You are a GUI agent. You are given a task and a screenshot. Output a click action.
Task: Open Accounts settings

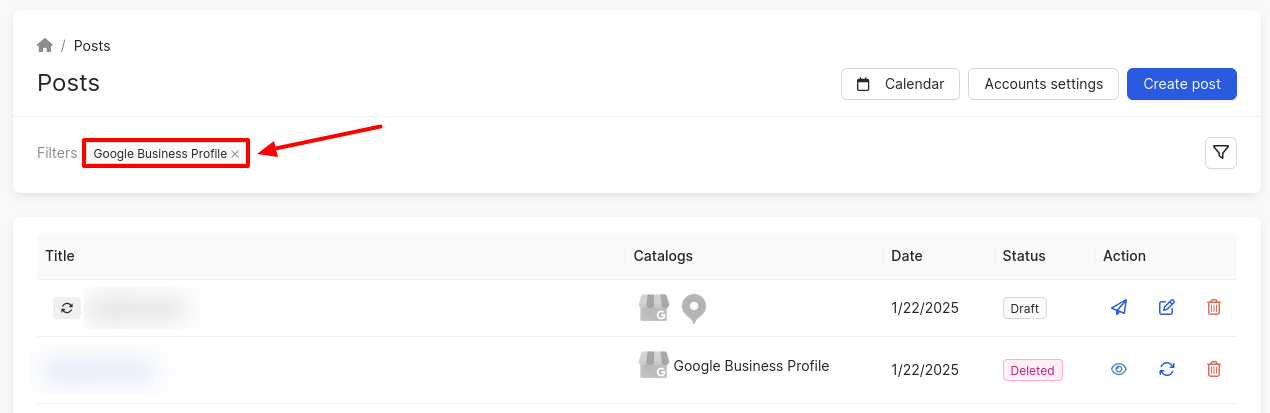tap(1043, 84)
